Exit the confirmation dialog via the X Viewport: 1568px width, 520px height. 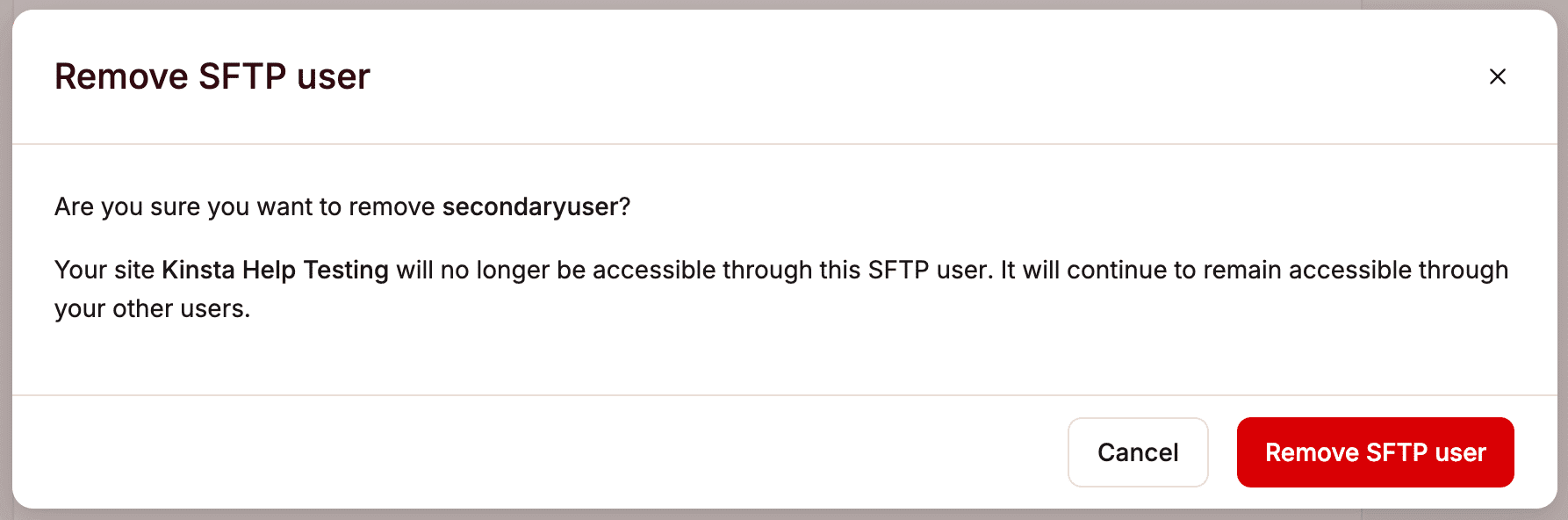[x=1497, y=76]
